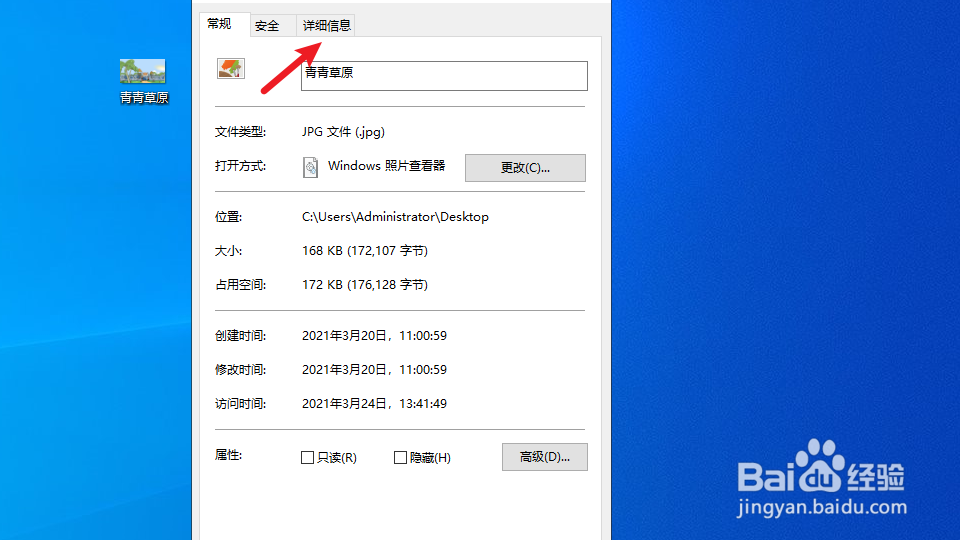Screen dimensions: 960x540
Task: Click the 创建时间: label
Action: tap(241, 336)
